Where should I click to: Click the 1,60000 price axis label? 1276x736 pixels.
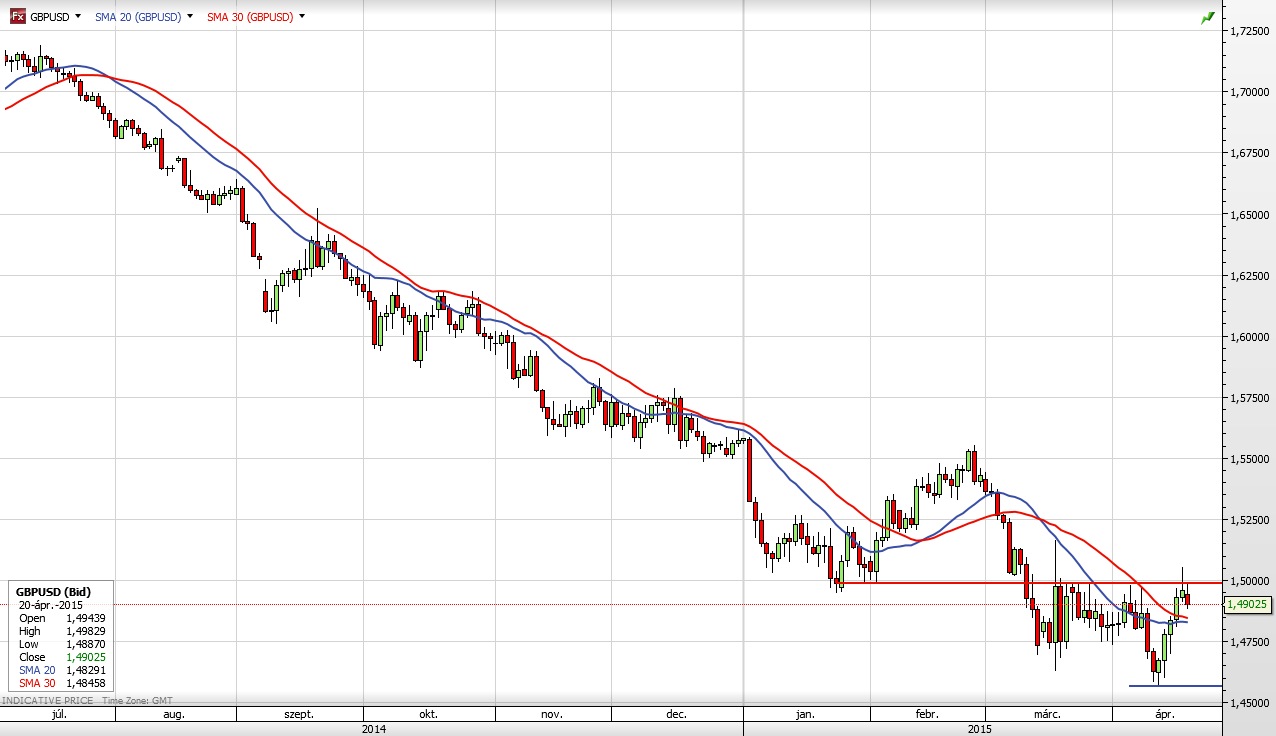(x=1250, y=336)
